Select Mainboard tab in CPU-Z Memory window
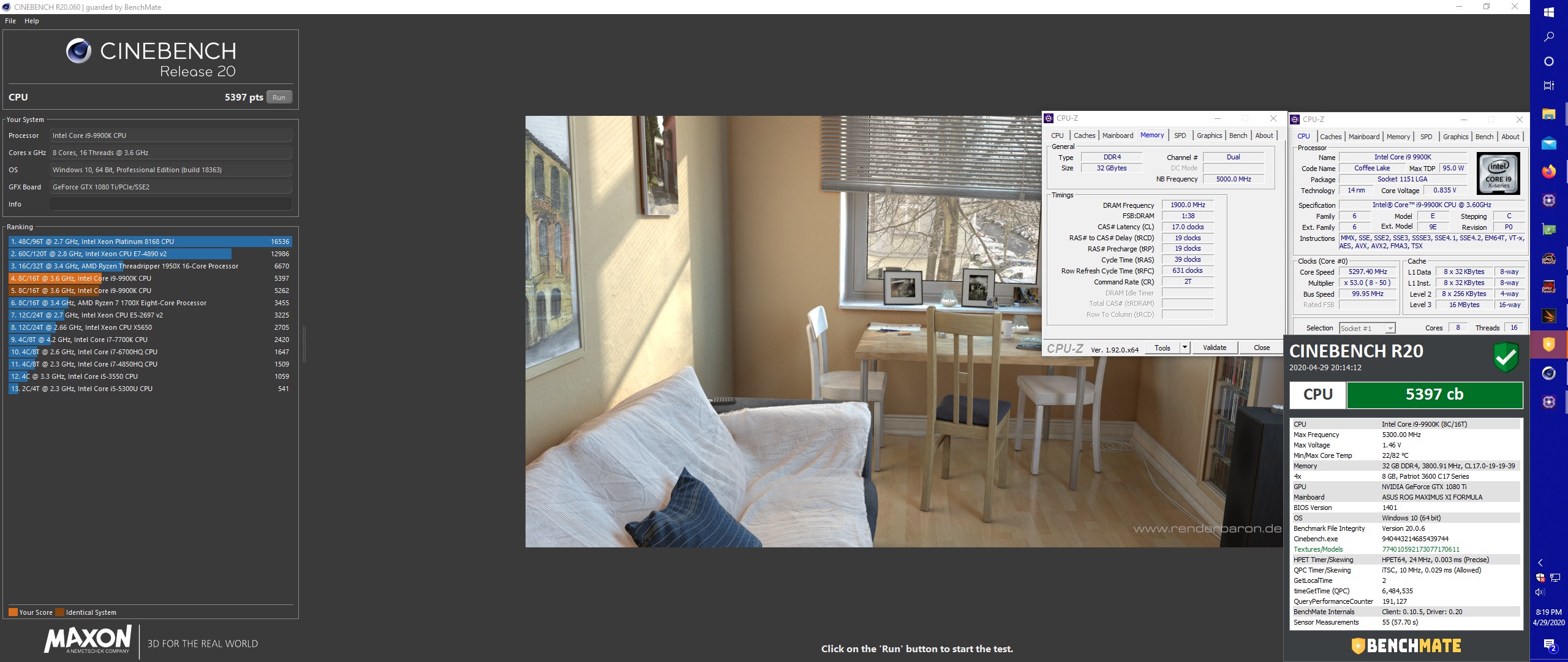 pos(1118,135)
